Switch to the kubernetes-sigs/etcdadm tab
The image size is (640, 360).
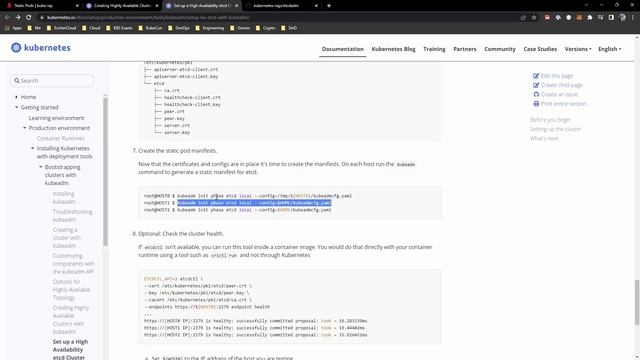click(281, 6)
